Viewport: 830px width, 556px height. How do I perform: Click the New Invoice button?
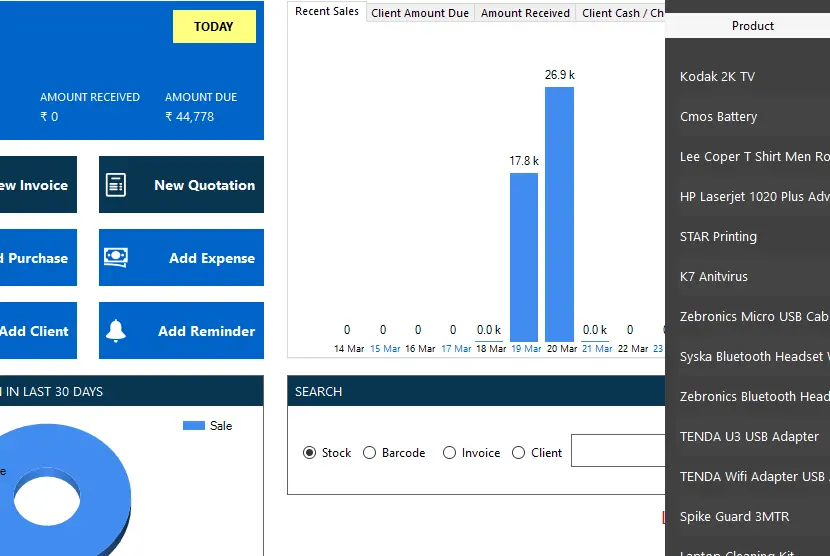36,185
